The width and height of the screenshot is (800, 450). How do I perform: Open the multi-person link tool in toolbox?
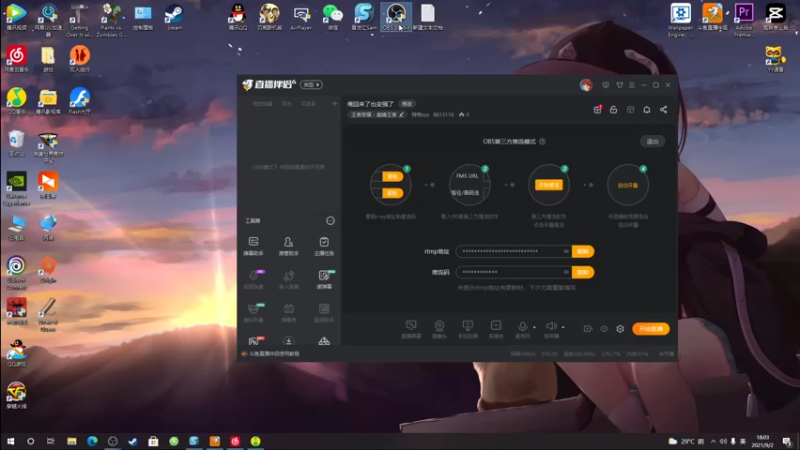[288, 279]
